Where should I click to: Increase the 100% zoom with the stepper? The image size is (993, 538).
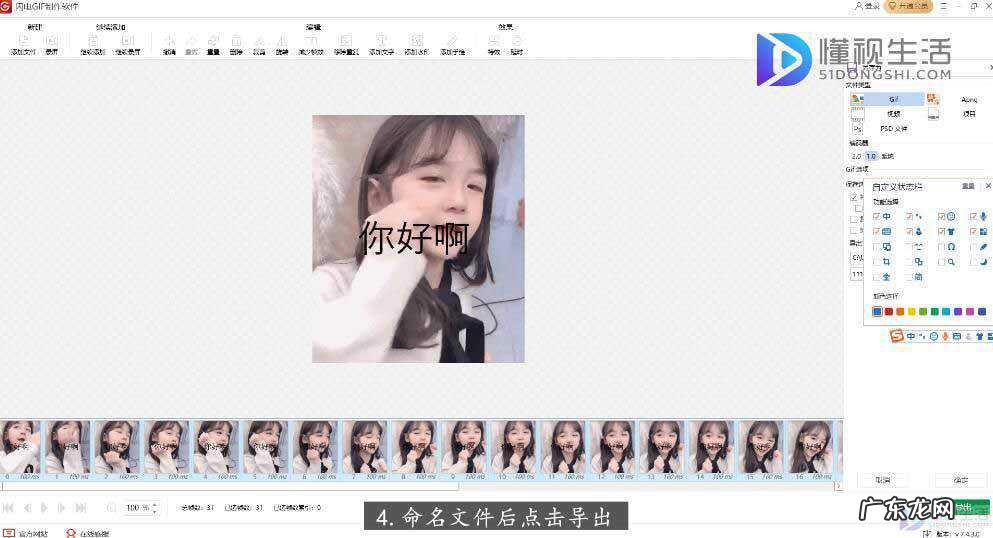coord(155,504)
